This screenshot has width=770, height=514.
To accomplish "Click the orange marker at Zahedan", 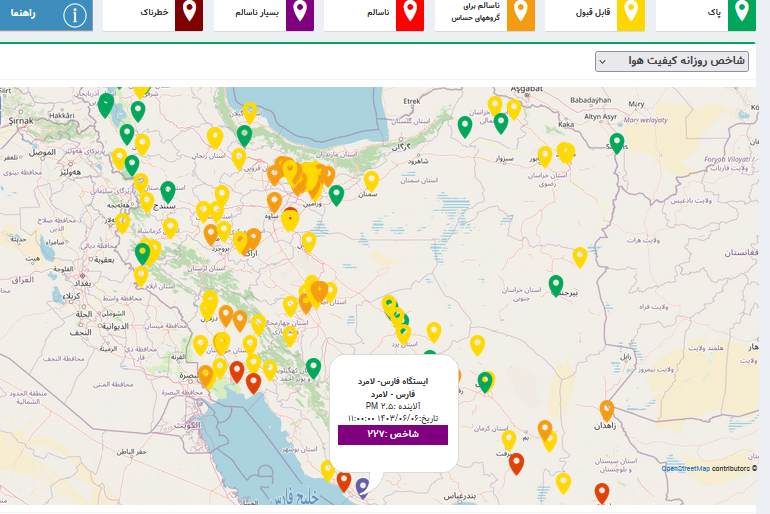I will [x=607, y=410].
